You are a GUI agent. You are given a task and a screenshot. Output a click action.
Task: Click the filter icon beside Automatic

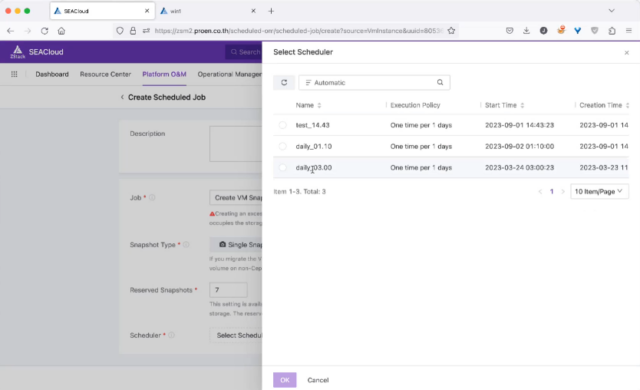pos(308,82)
